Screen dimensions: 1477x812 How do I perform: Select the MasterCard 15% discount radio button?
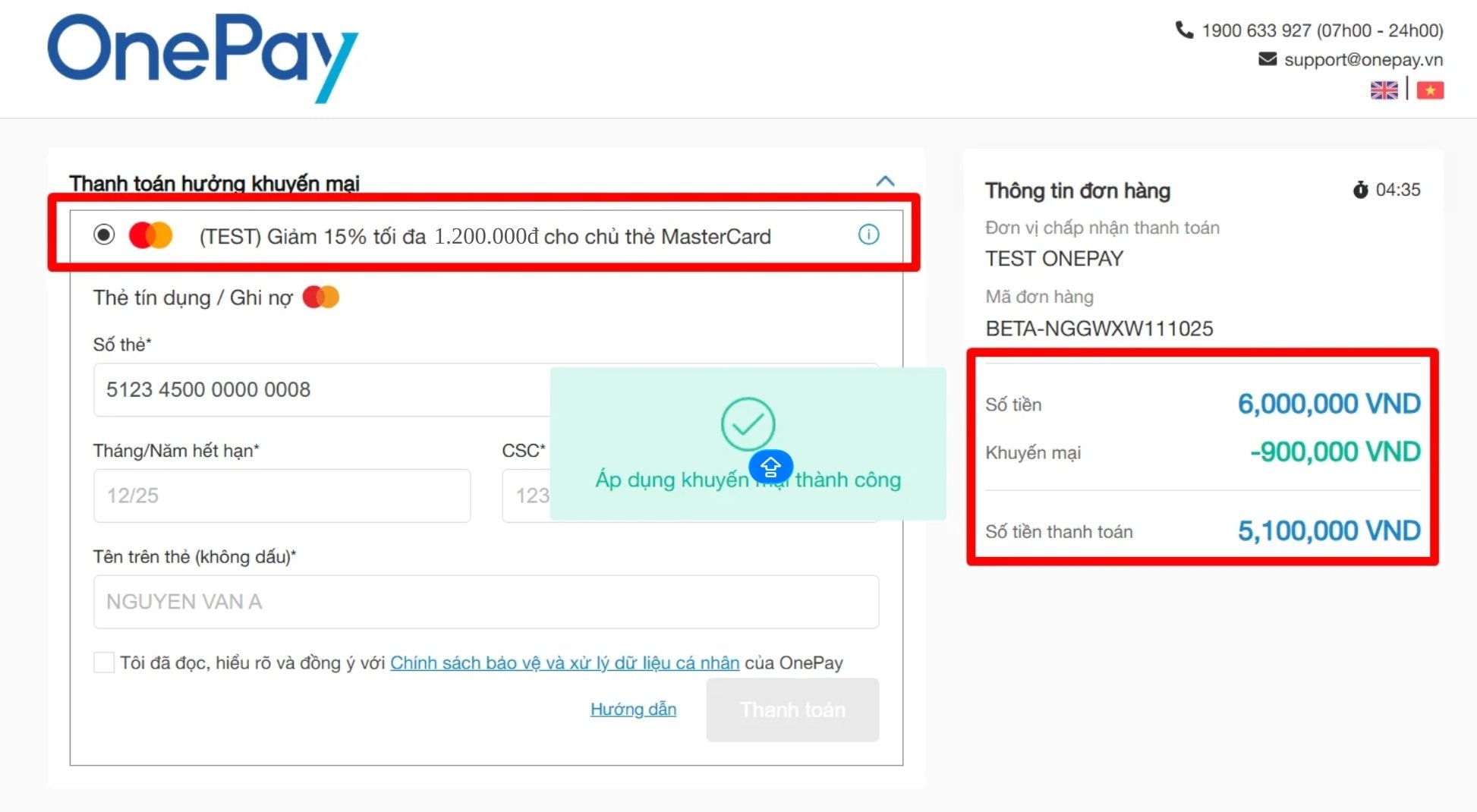pyautogui.click(x=104, y=234)
